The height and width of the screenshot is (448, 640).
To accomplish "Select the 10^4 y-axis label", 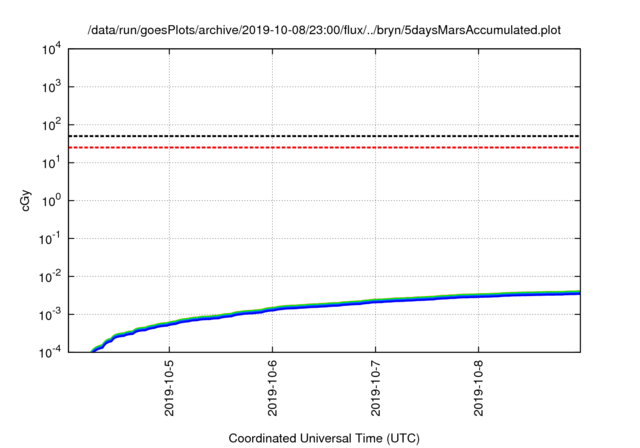I will (51, 50).
